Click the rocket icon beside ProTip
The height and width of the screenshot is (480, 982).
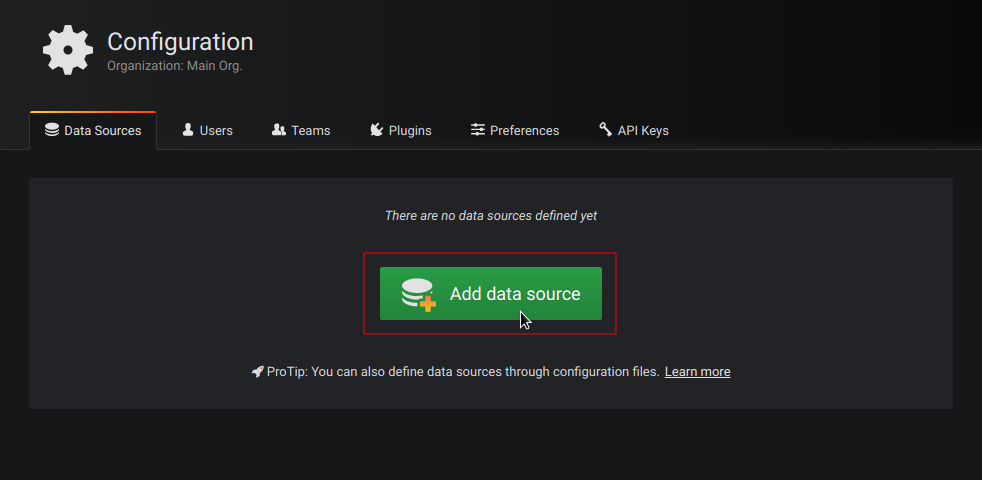tap(257, 372)
